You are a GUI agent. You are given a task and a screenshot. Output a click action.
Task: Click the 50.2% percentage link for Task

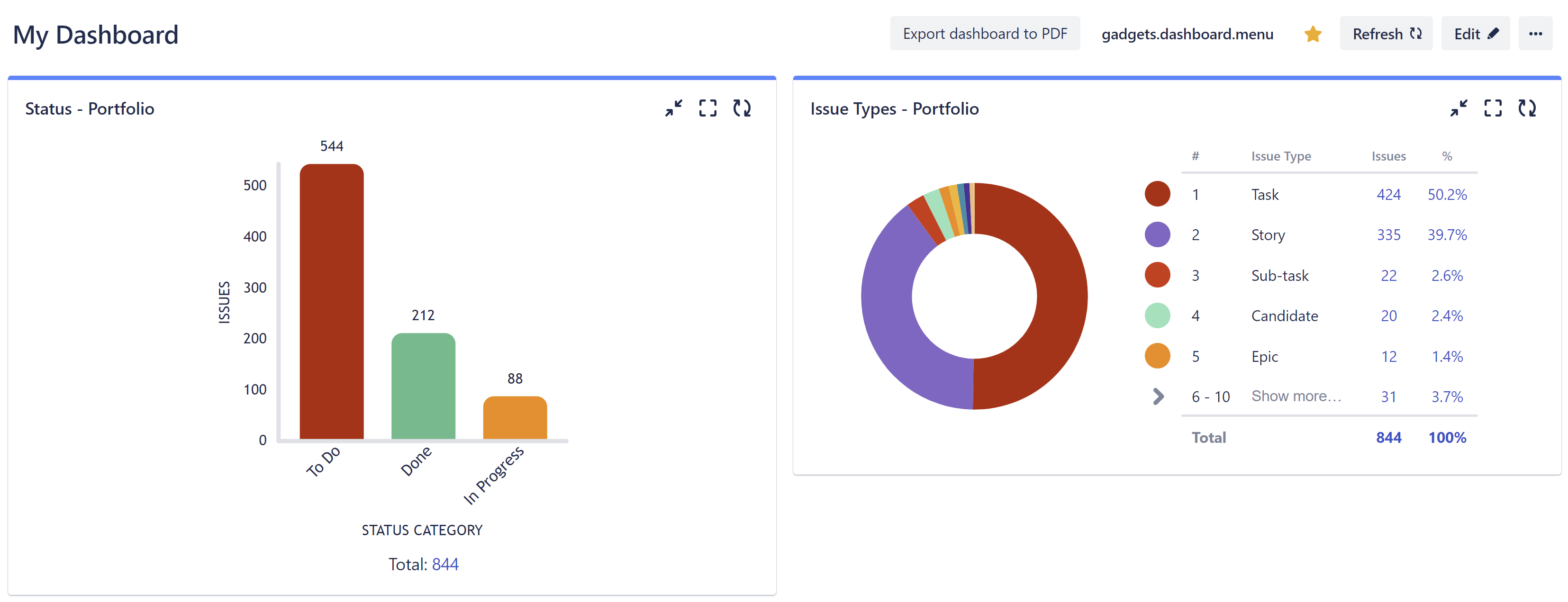pyautogui.click(x=1448, y=194)
